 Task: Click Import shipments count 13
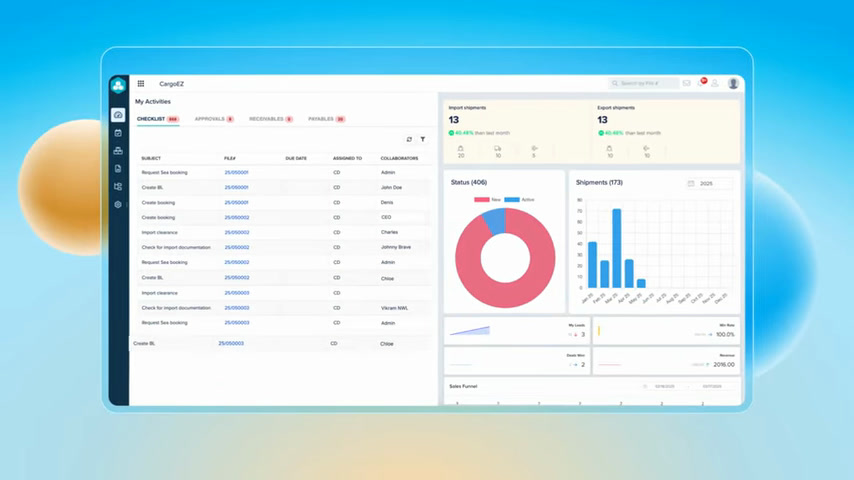point(454,120)
